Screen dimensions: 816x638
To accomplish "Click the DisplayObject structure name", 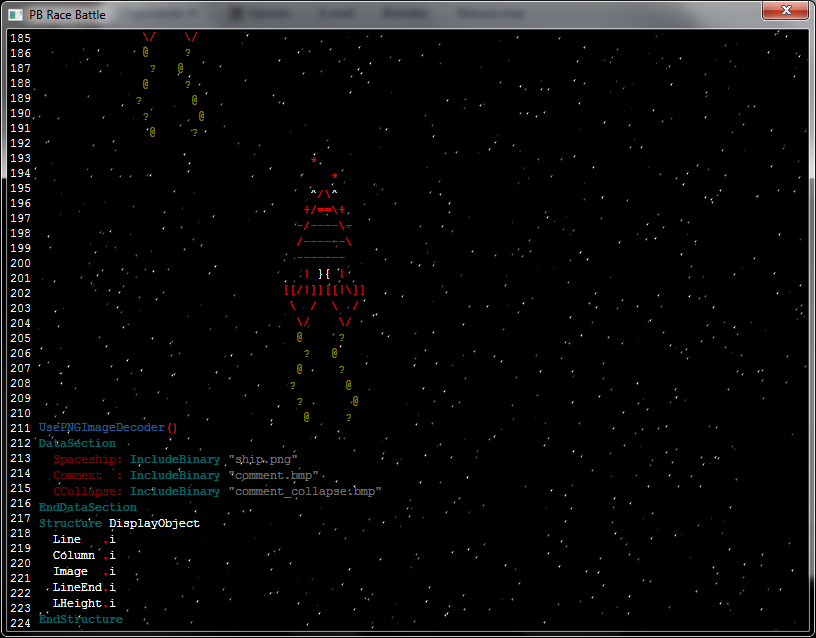I will (154, 524).
